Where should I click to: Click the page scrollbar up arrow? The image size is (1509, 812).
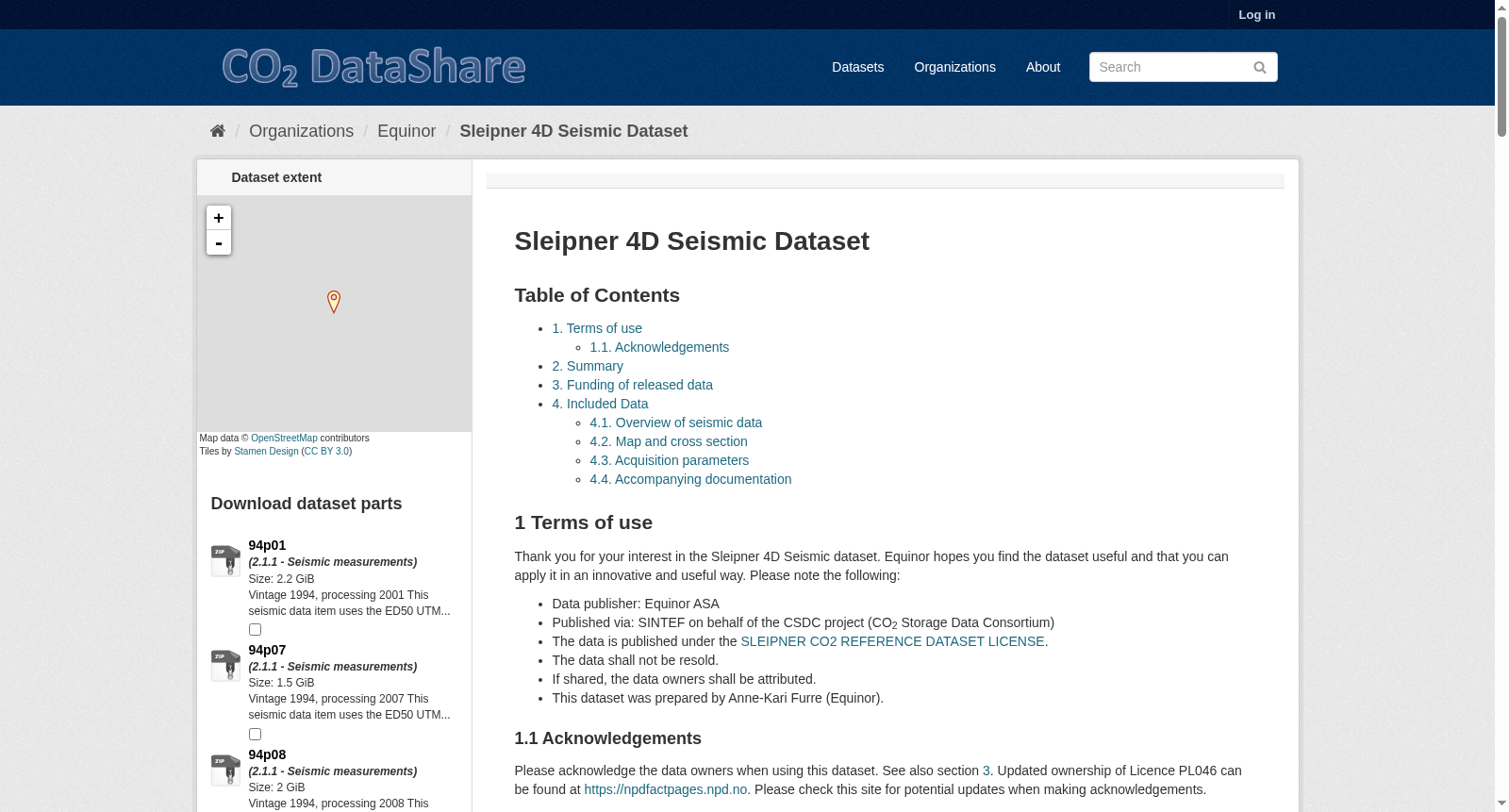[x=1501, y=8]
